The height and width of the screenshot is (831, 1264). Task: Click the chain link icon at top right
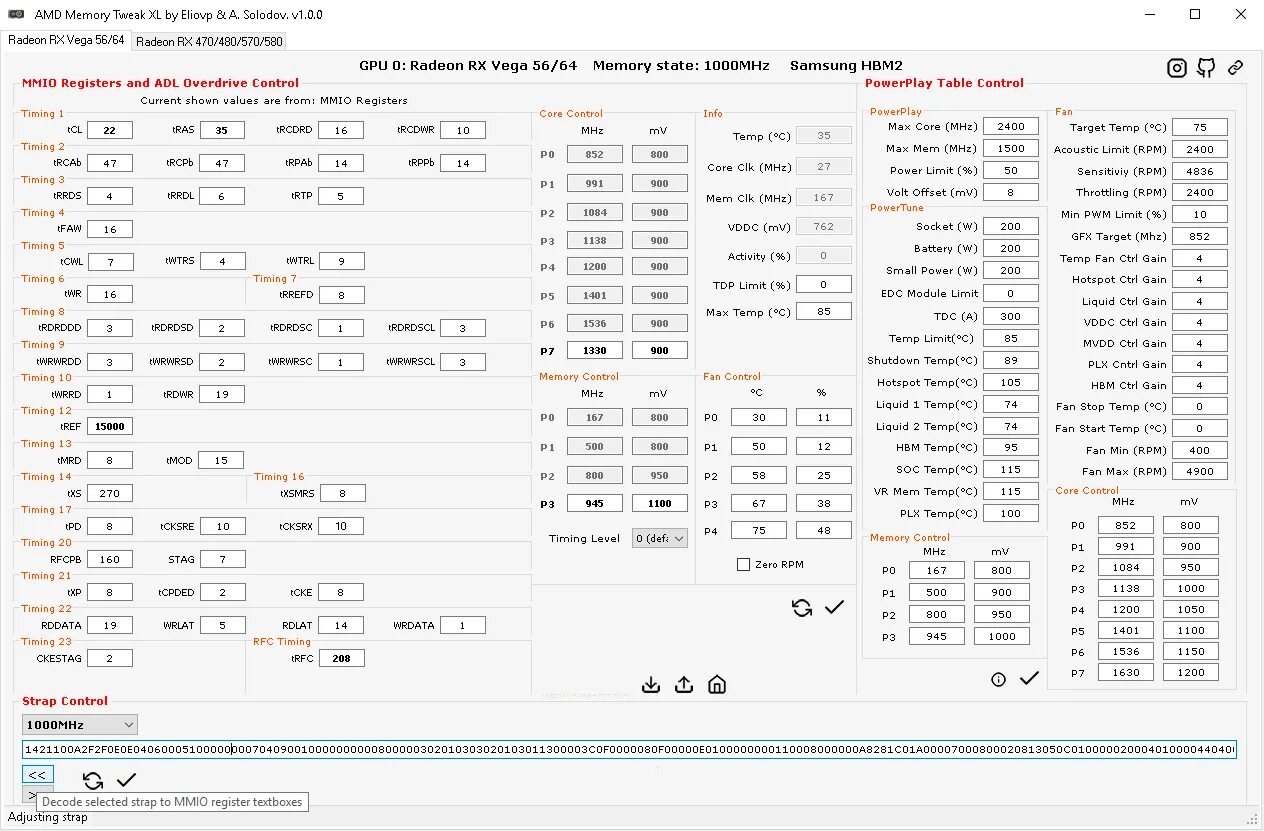coord(1236,68)
